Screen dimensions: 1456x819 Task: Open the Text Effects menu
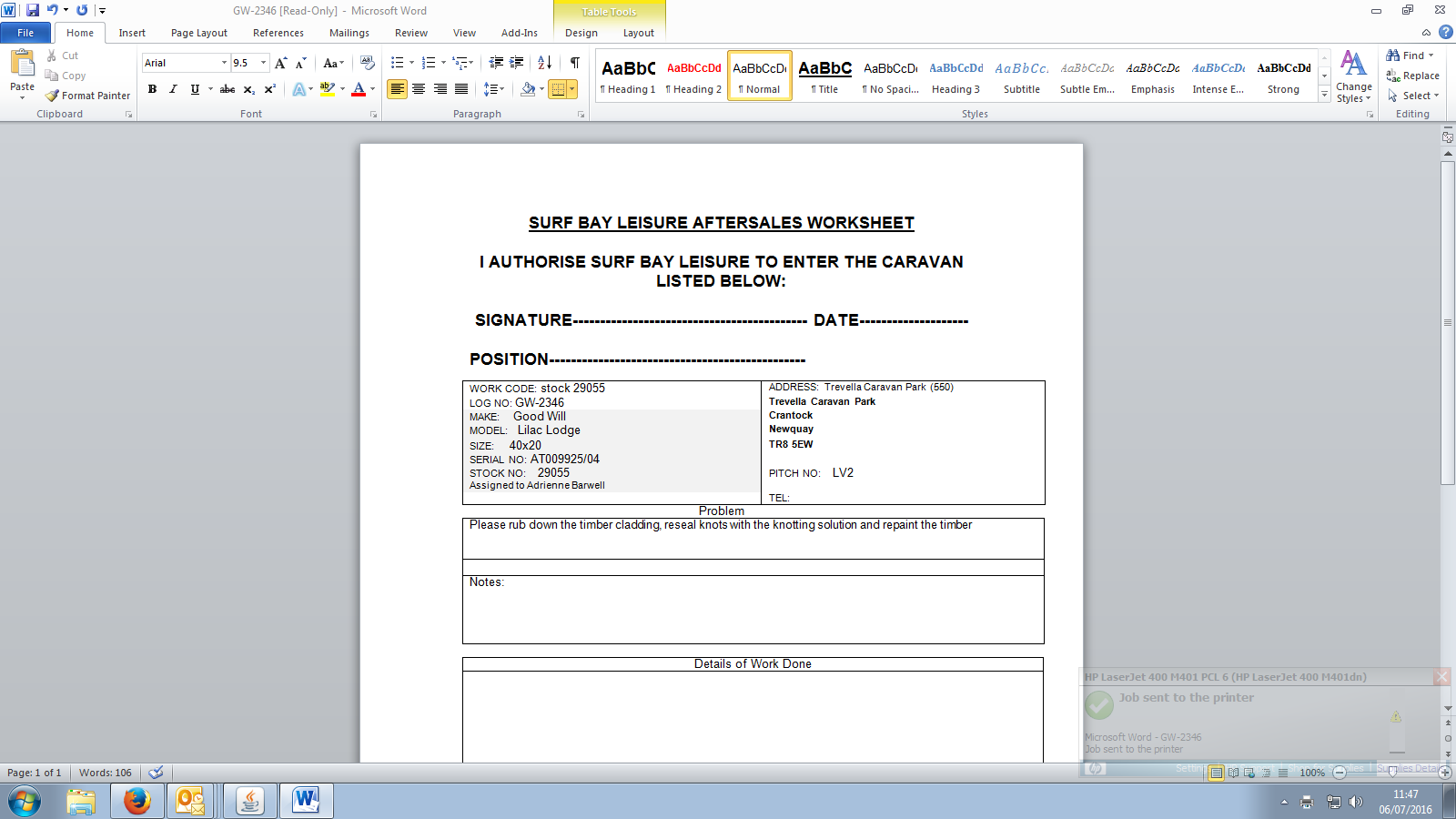302,89
